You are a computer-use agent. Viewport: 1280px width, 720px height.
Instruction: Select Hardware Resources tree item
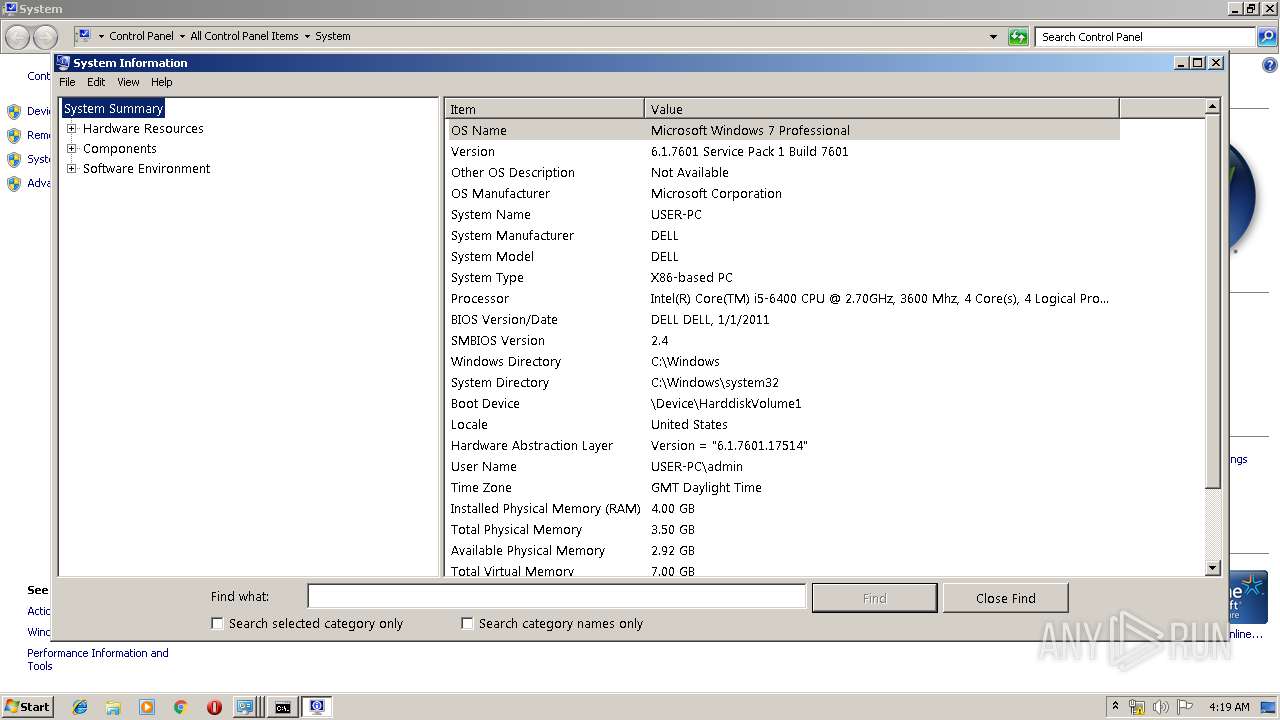pyautogui.click(x=143, y=128)
